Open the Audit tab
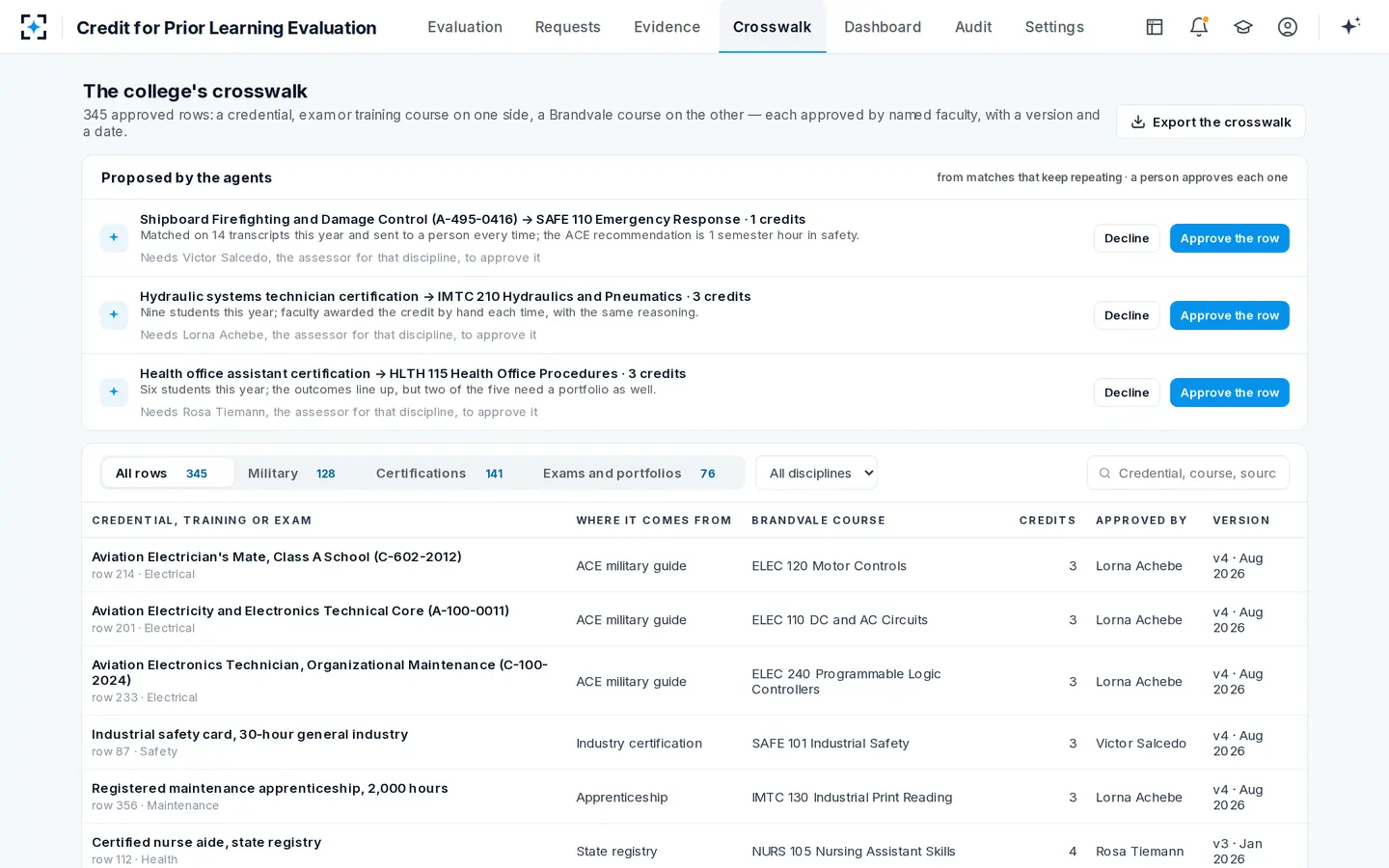This screenshot has height=868, width=1389. coord(973,27)
